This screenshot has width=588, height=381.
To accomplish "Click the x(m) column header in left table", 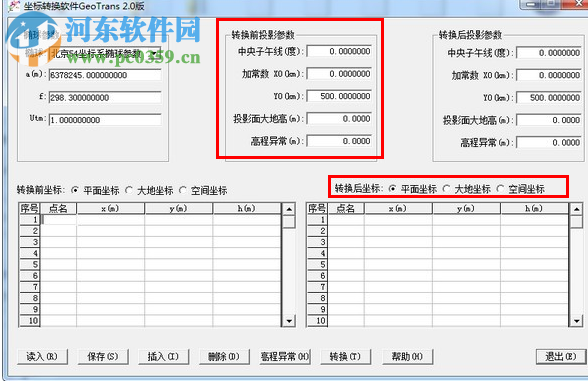I will click(111, 208).
